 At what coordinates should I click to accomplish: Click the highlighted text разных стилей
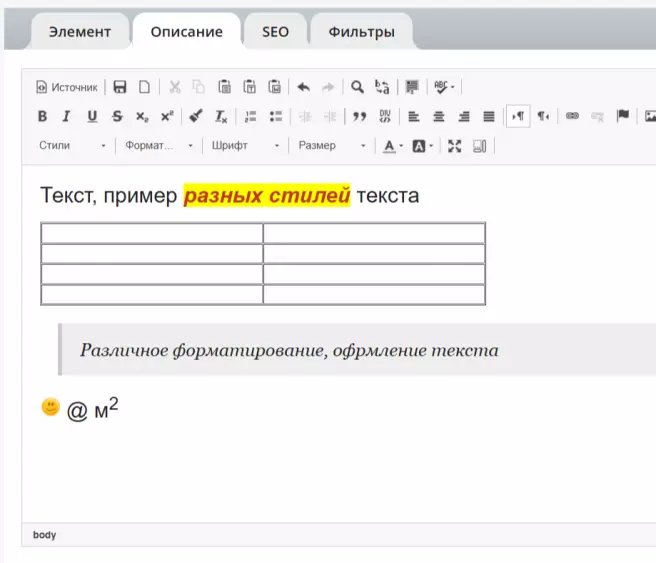coord(267,195)
